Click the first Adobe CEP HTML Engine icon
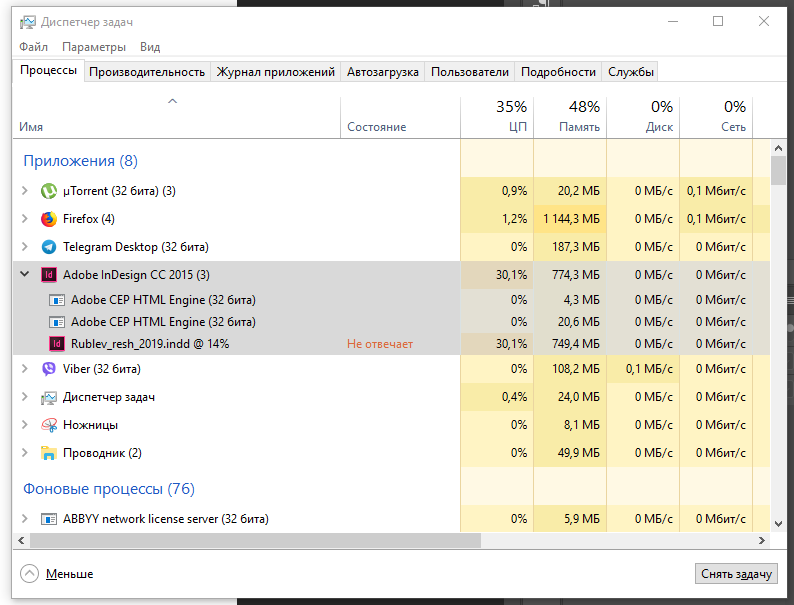The height and width of the screenshot is (605, 794). [57, 300]
